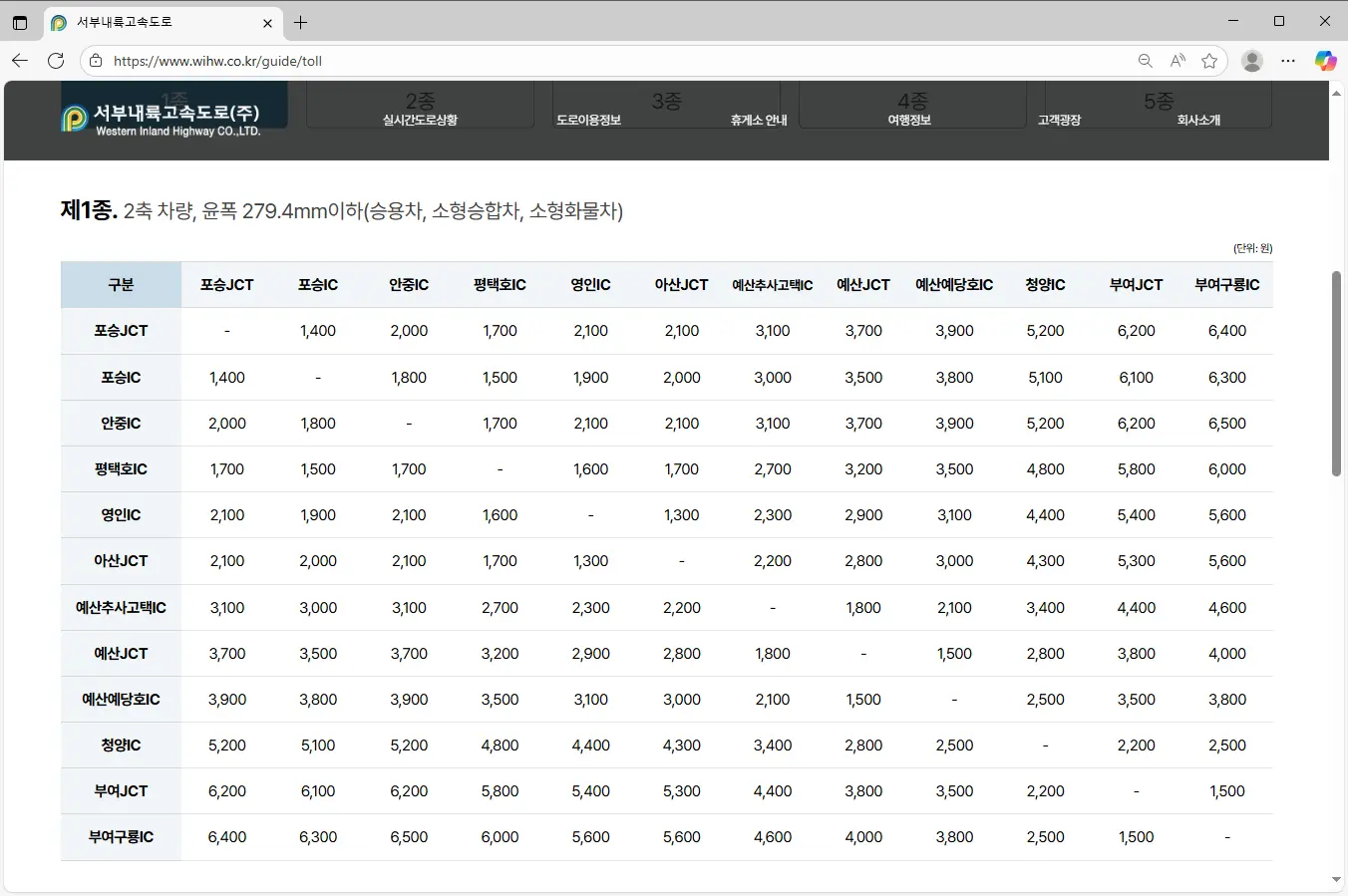Select 5,100 in the 포승IC row
Viewport: 1348px width, 896px height.
pyautogui.click(x=1045, y=378)
